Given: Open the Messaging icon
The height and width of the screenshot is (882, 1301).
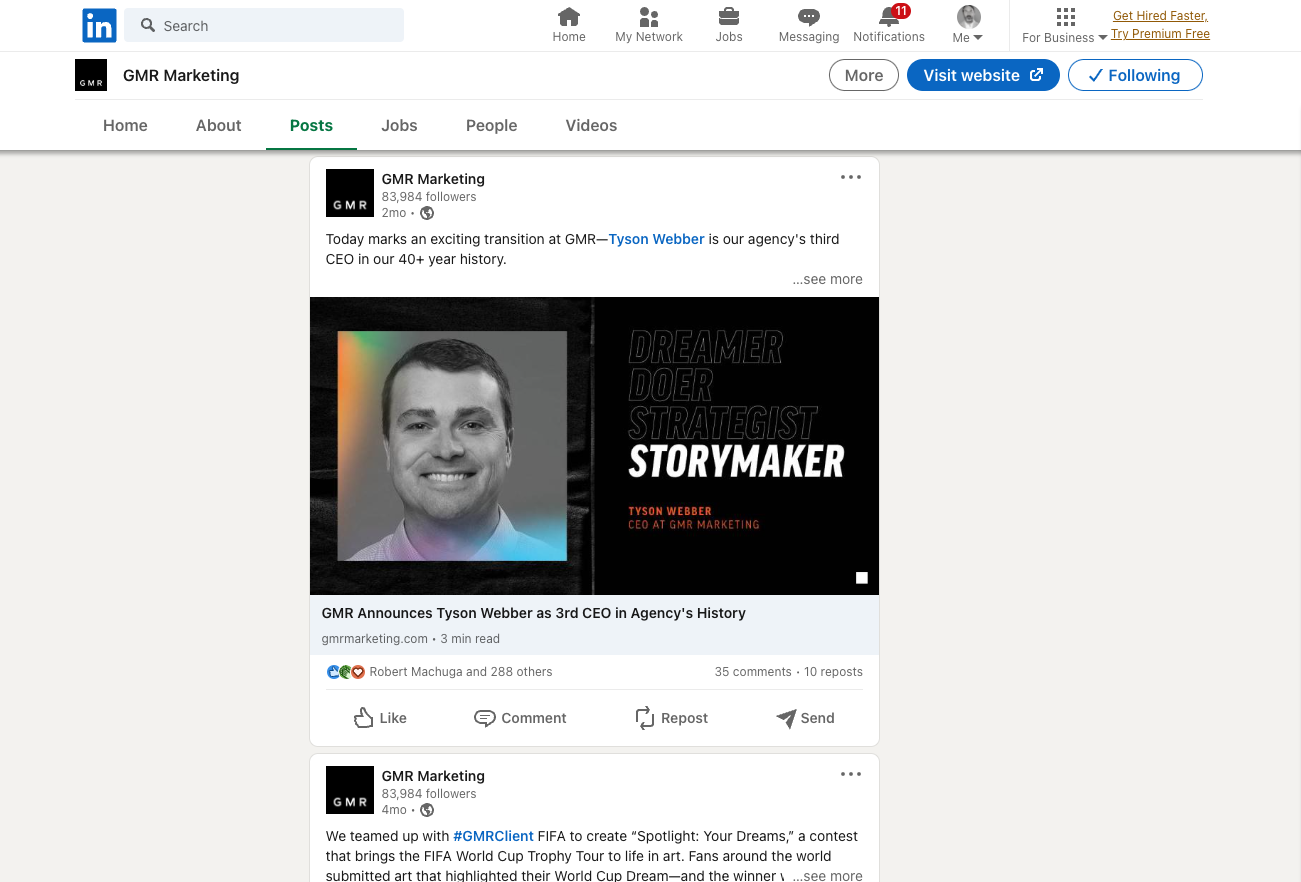Looking at the screenshot, I should click(809, 17).
